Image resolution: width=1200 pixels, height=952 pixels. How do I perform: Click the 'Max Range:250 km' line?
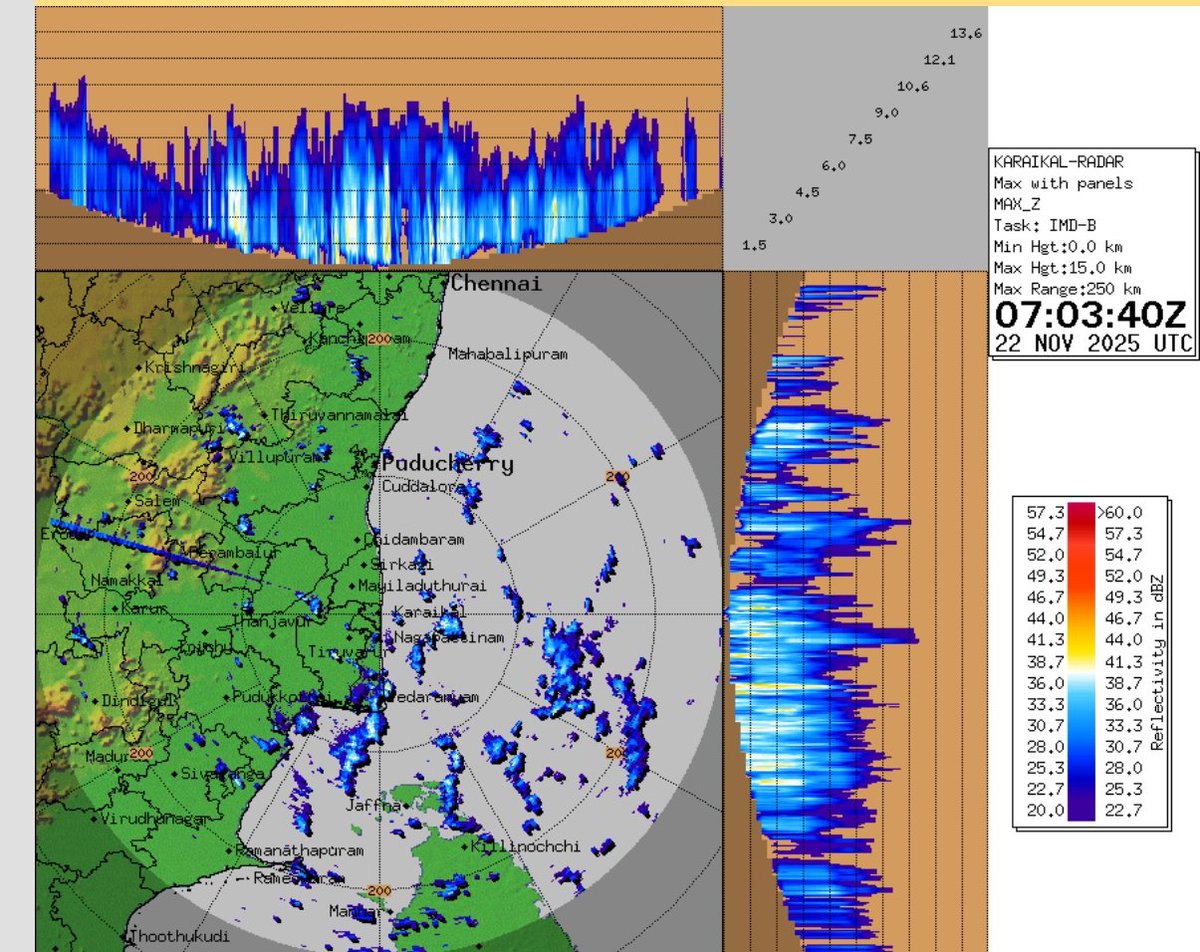[x=1067, y=289]
